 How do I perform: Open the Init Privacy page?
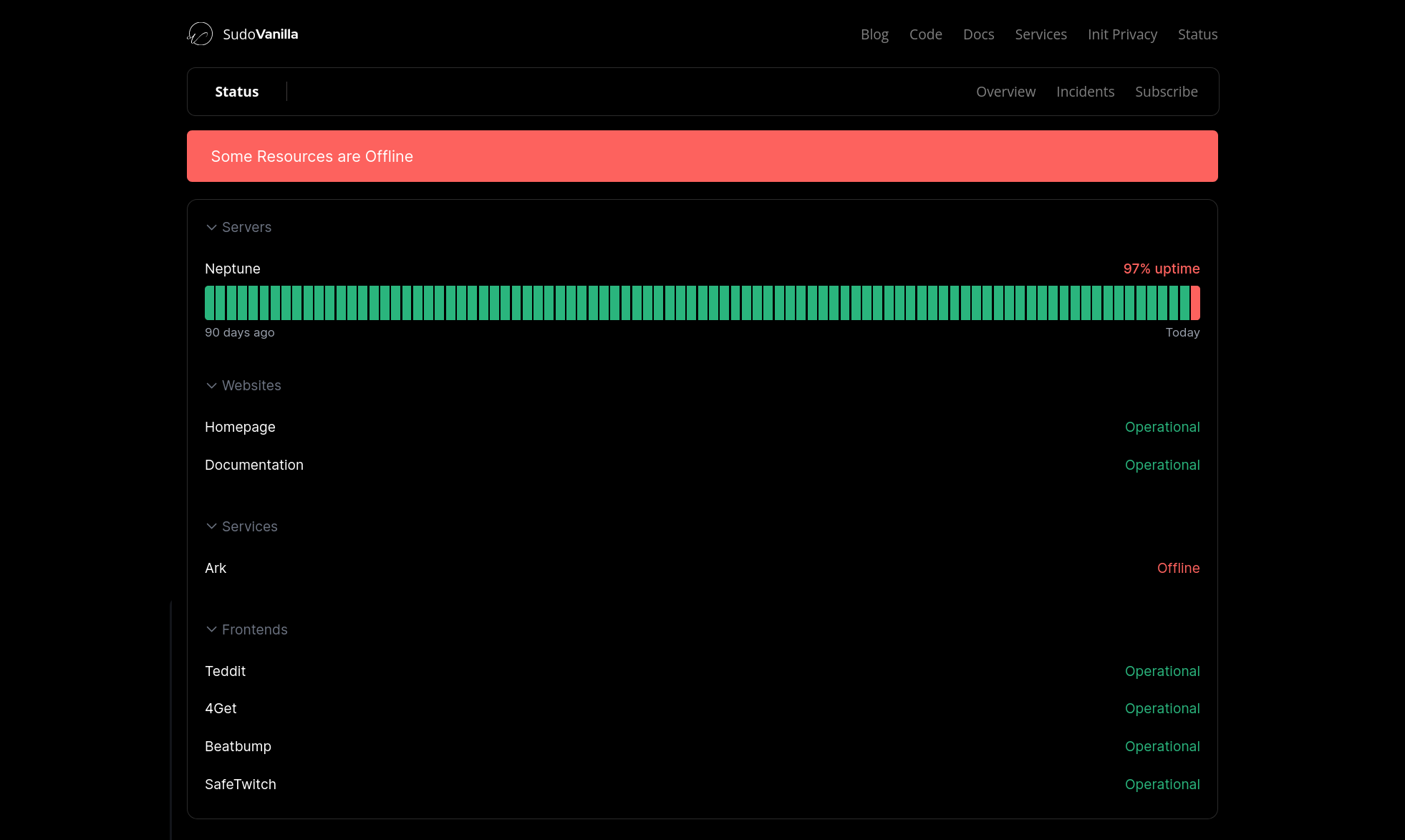(x=1122, y=34)
